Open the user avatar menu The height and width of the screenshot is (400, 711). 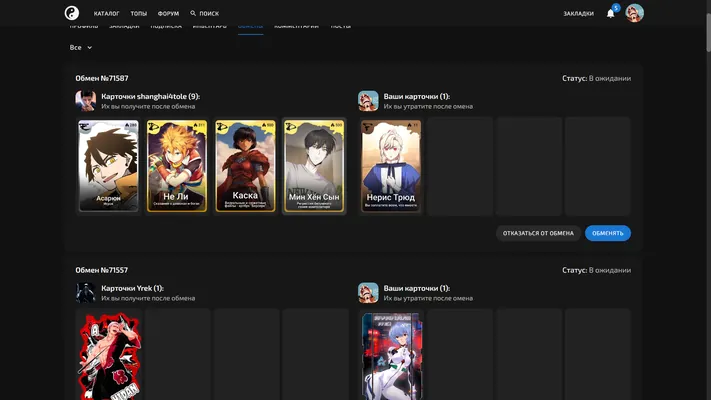coord(634,13)
